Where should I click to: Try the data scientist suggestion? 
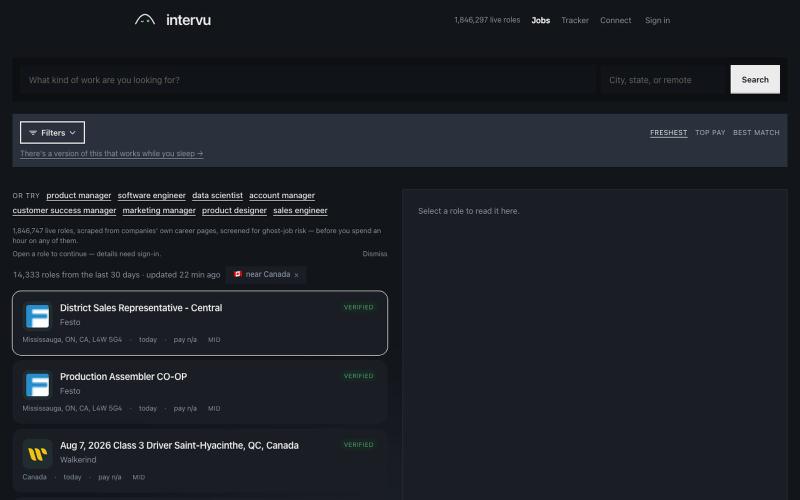pos(217,195)
